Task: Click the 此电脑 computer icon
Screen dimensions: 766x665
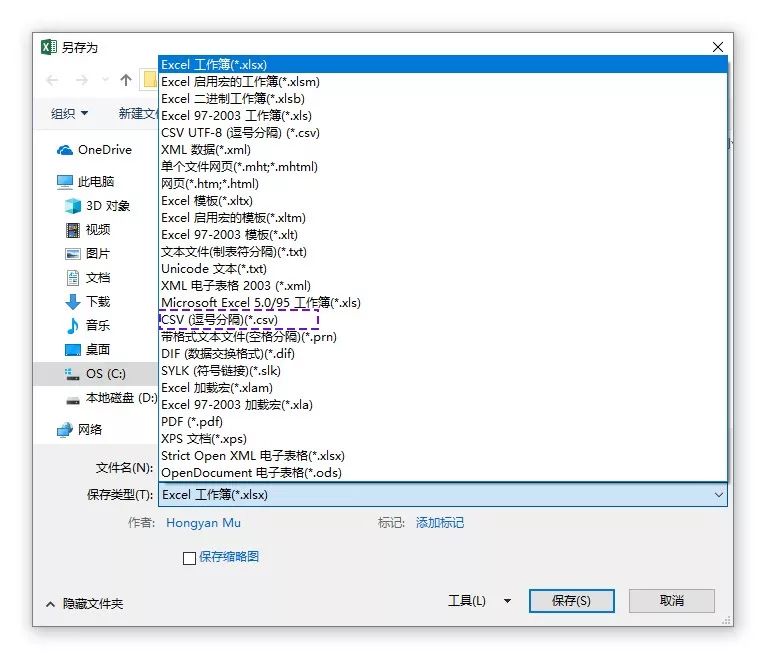Action: coord(64,182)
